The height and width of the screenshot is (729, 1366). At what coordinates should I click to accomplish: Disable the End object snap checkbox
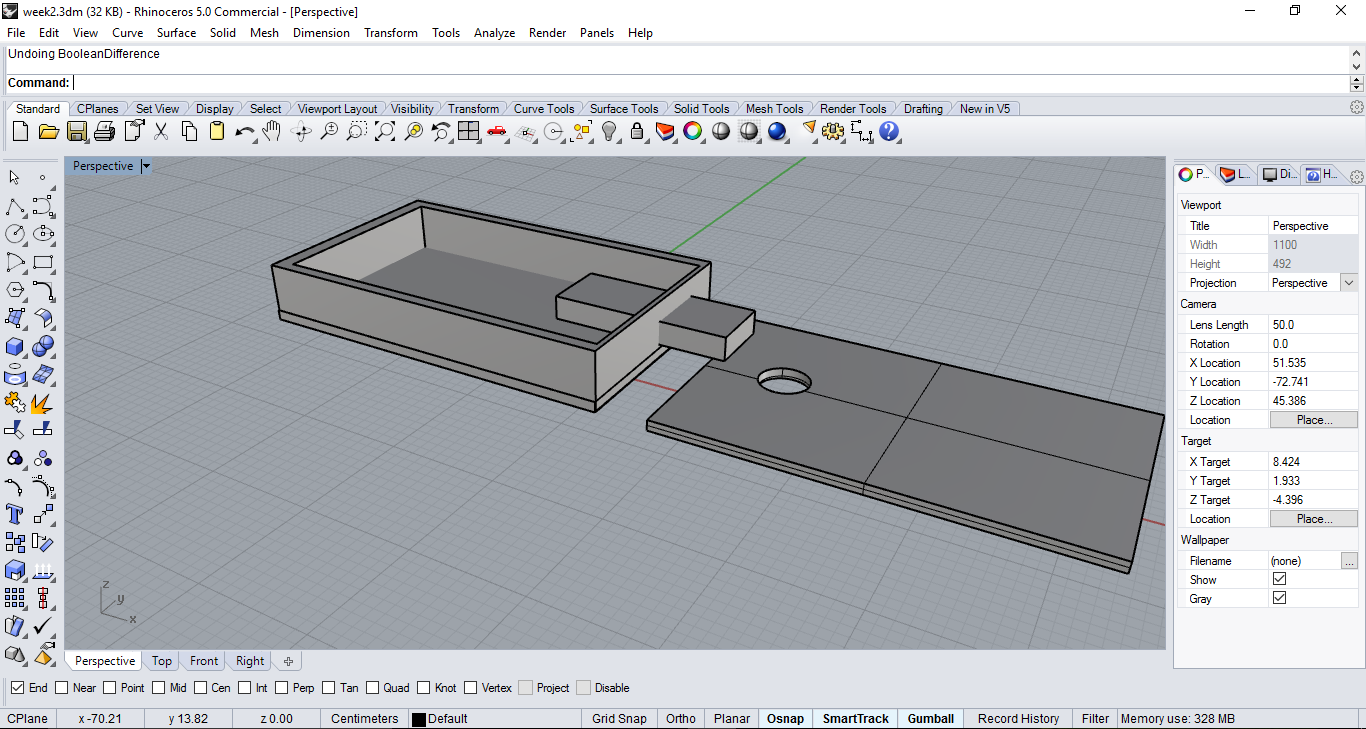[x=17, y=688]
